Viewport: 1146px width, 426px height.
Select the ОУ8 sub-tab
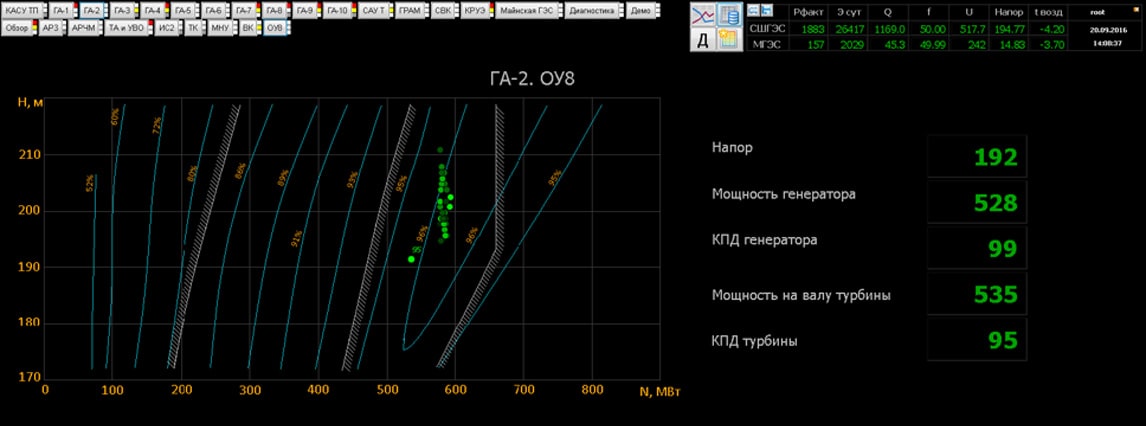coord(274,27)
